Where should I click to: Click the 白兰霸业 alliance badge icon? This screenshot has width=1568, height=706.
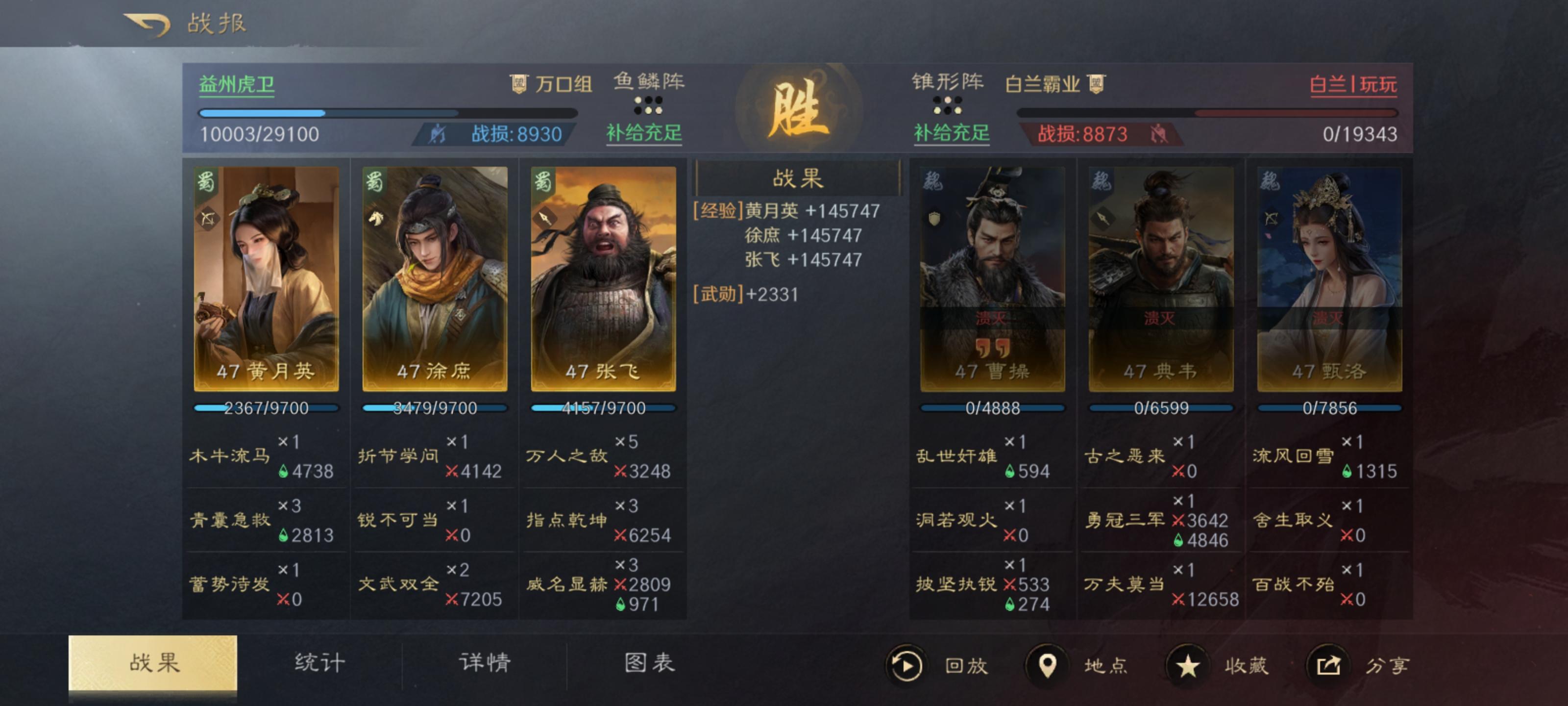(x=1096, y=84)
